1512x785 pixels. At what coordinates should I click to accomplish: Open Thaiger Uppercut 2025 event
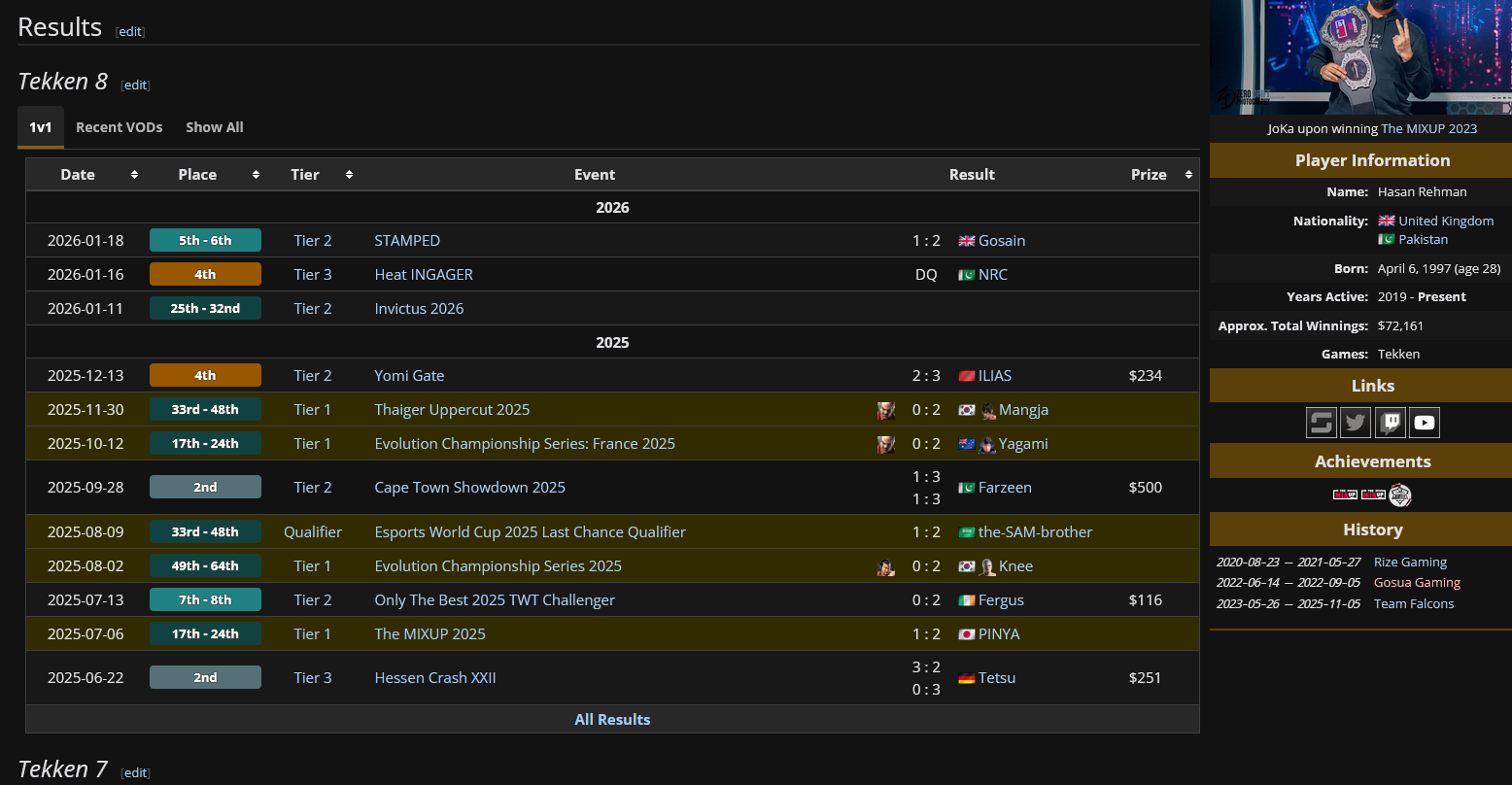click(x=452, y=410)
